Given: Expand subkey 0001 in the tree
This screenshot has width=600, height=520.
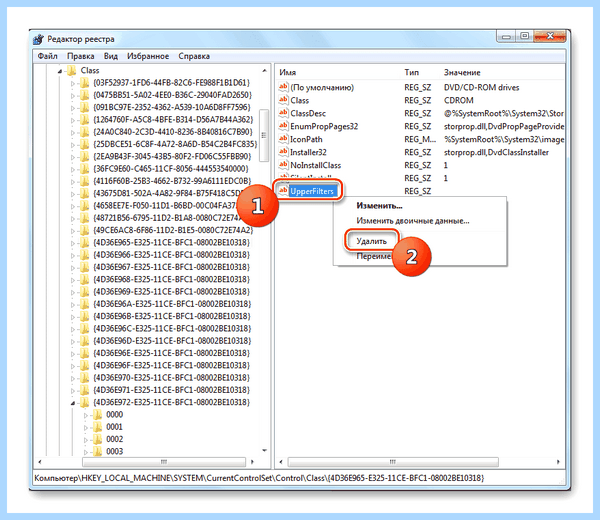Looking at the screenshot, I should tap(86, 427).
